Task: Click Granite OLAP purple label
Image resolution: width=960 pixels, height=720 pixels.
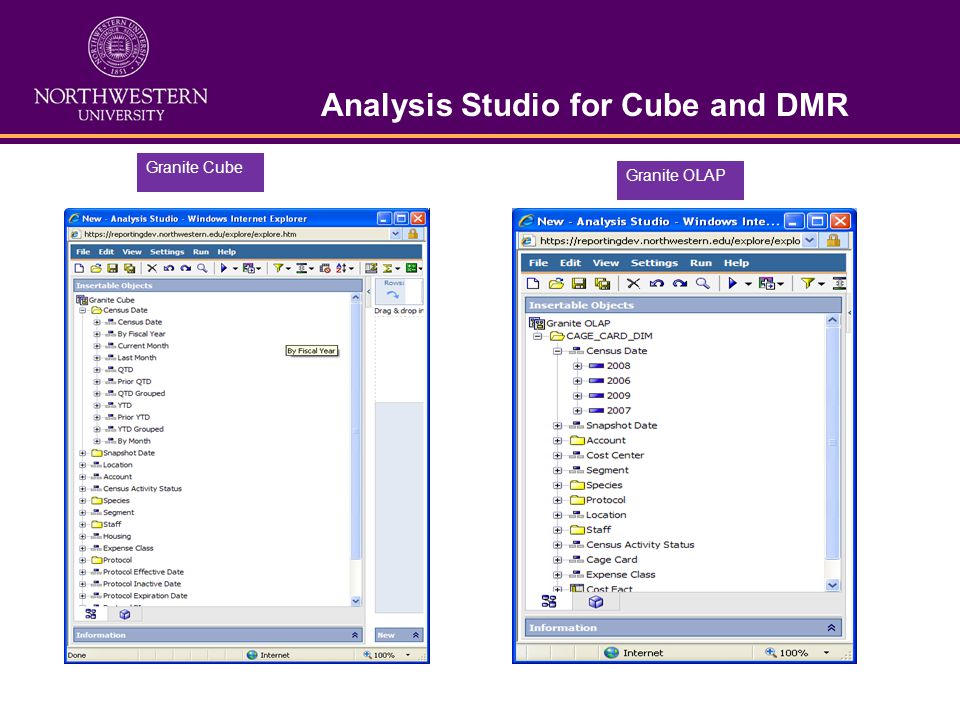Action: [680, 180]
